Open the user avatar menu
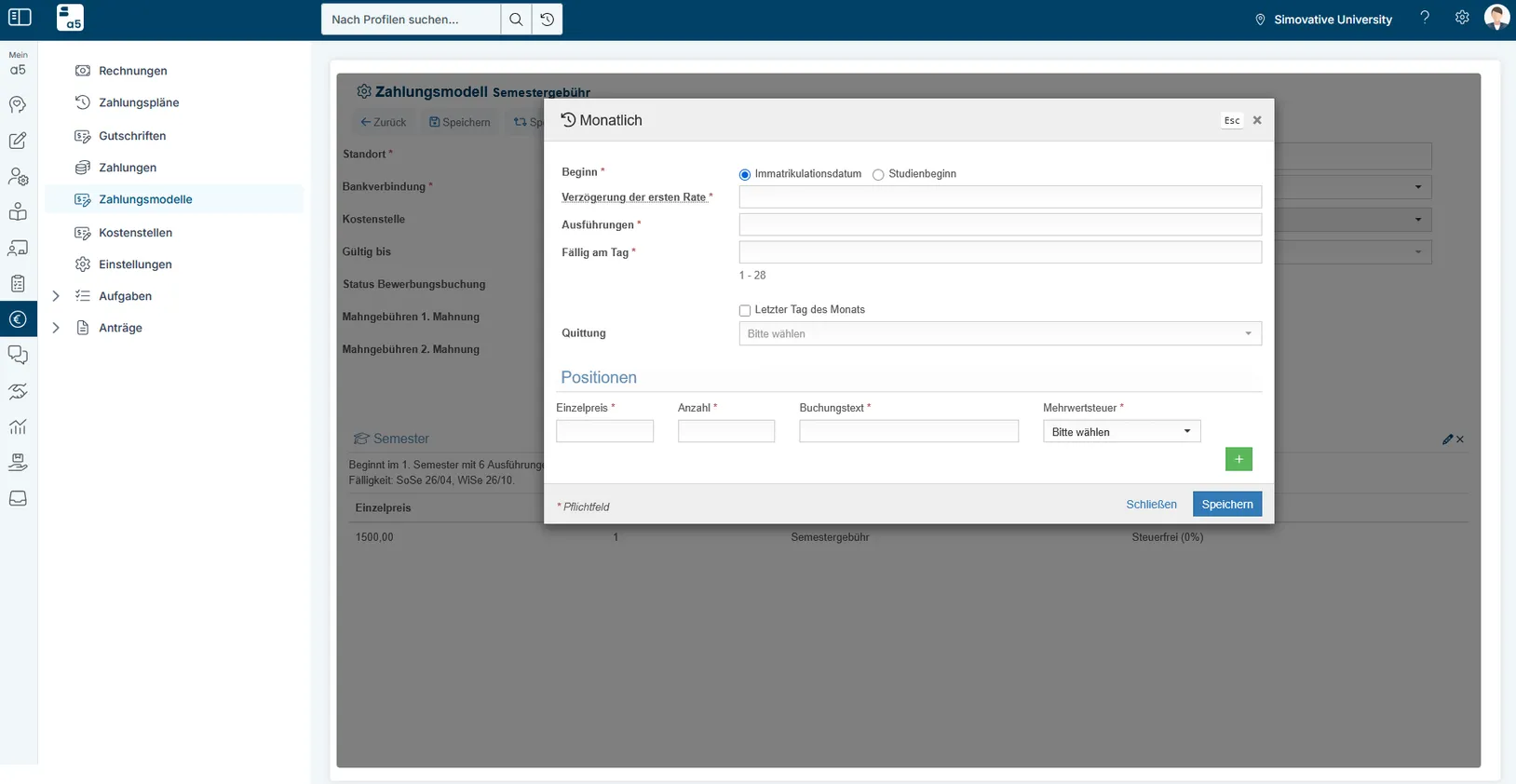 1496,18
